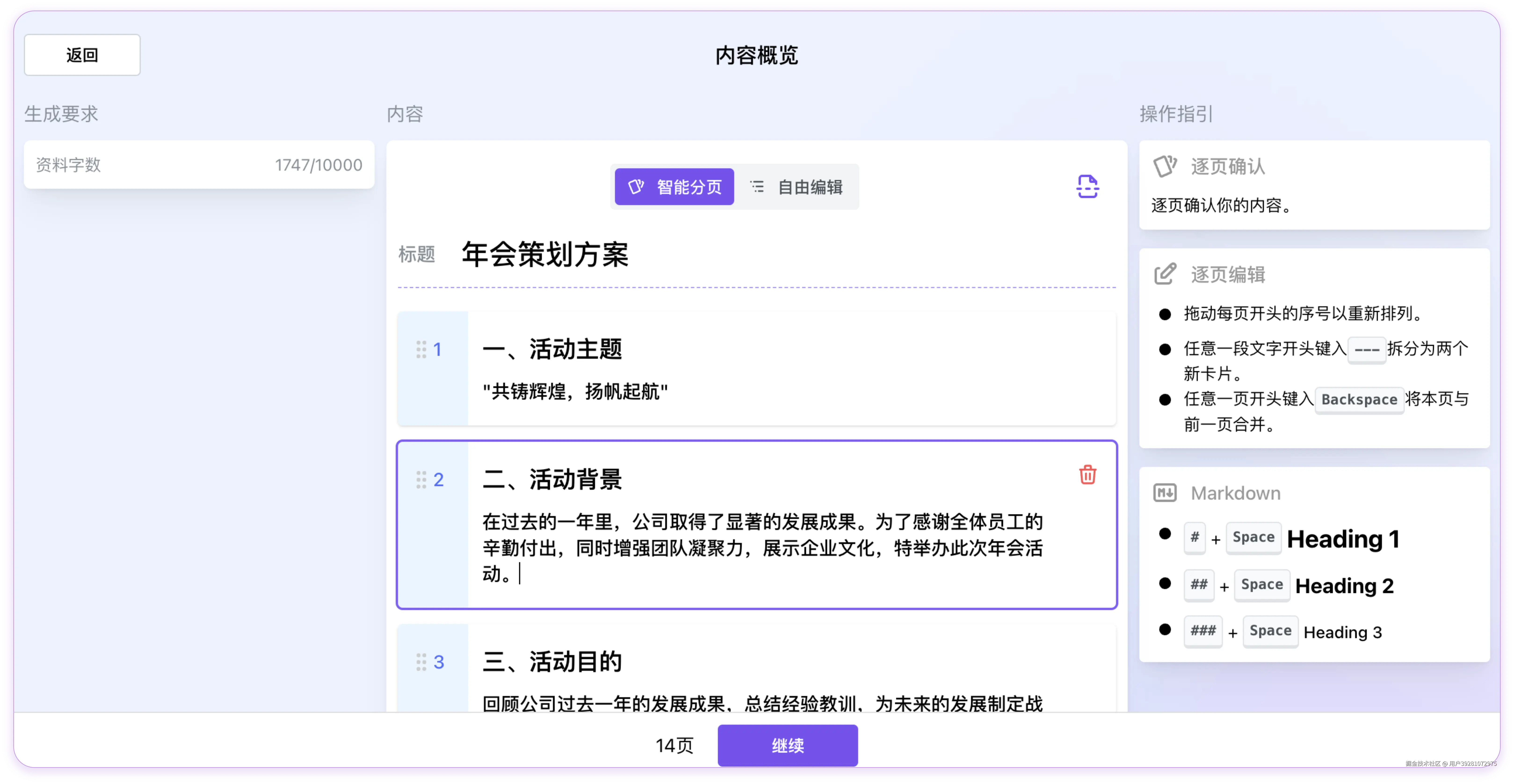
Task: Click the 活动背景 paragraph text in card 2
Action: point(762,547)
